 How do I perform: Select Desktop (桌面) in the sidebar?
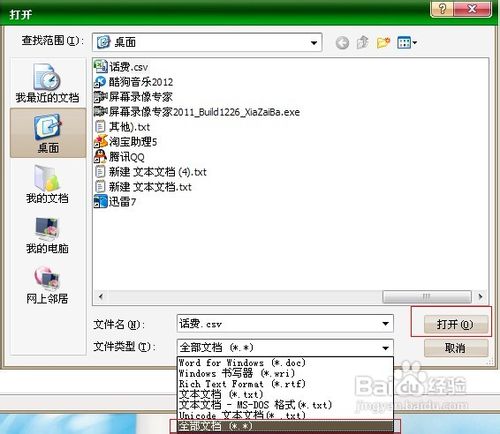48,133
